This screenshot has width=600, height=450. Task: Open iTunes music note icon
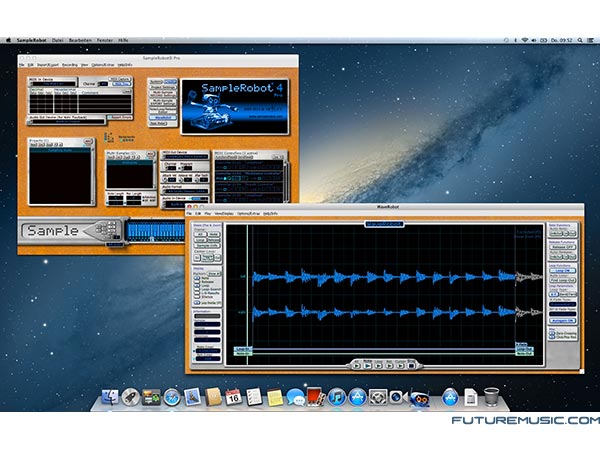pos(337,397)
